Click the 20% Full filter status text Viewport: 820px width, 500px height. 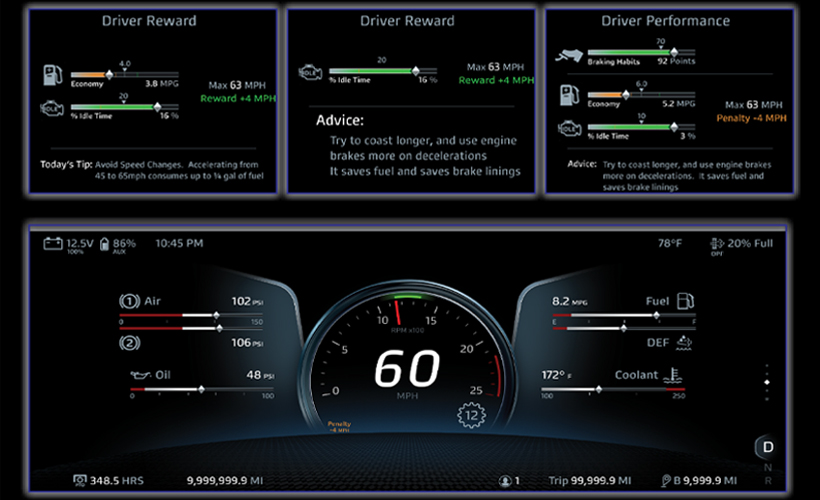tap(750, 243)
